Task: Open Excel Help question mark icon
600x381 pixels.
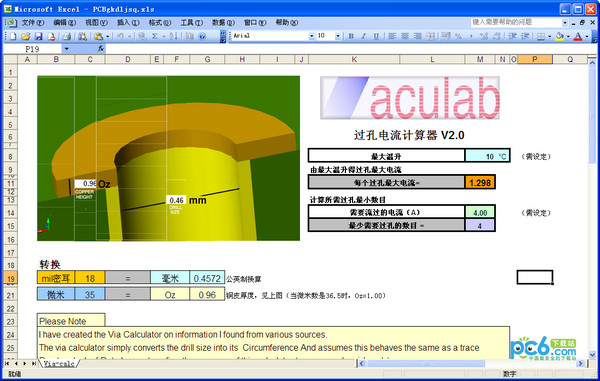Action: pyautogui.click(x=202, y=36)
